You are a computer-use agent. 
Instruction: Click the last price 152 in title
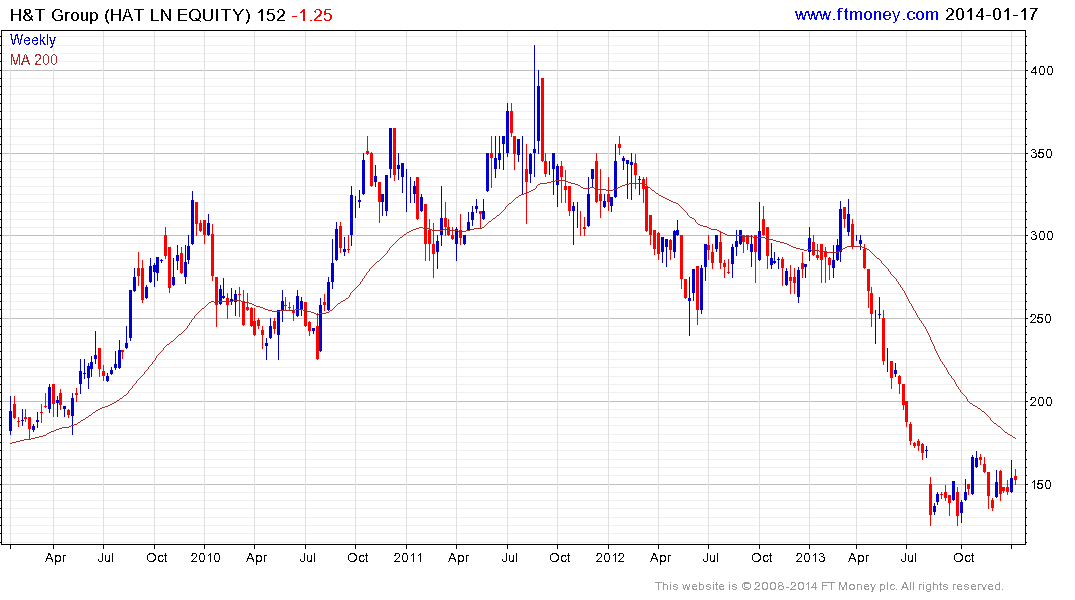[x=271, y=15]
